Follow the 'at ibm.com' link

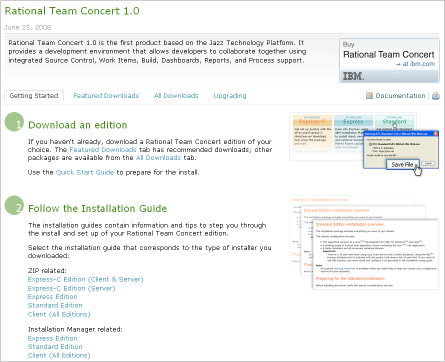point(415,64)
